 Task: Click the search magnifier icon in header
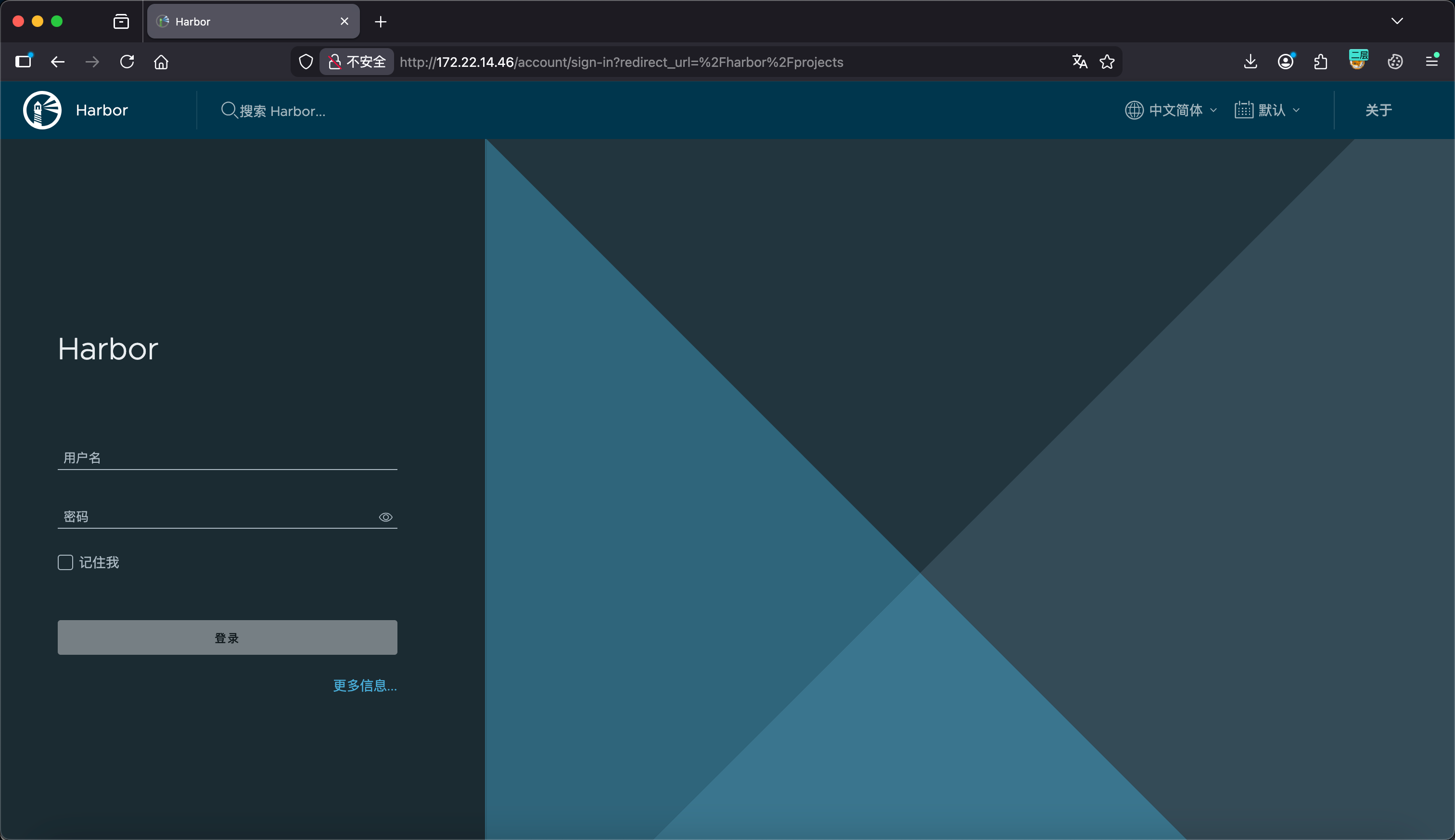pos(229,110)
